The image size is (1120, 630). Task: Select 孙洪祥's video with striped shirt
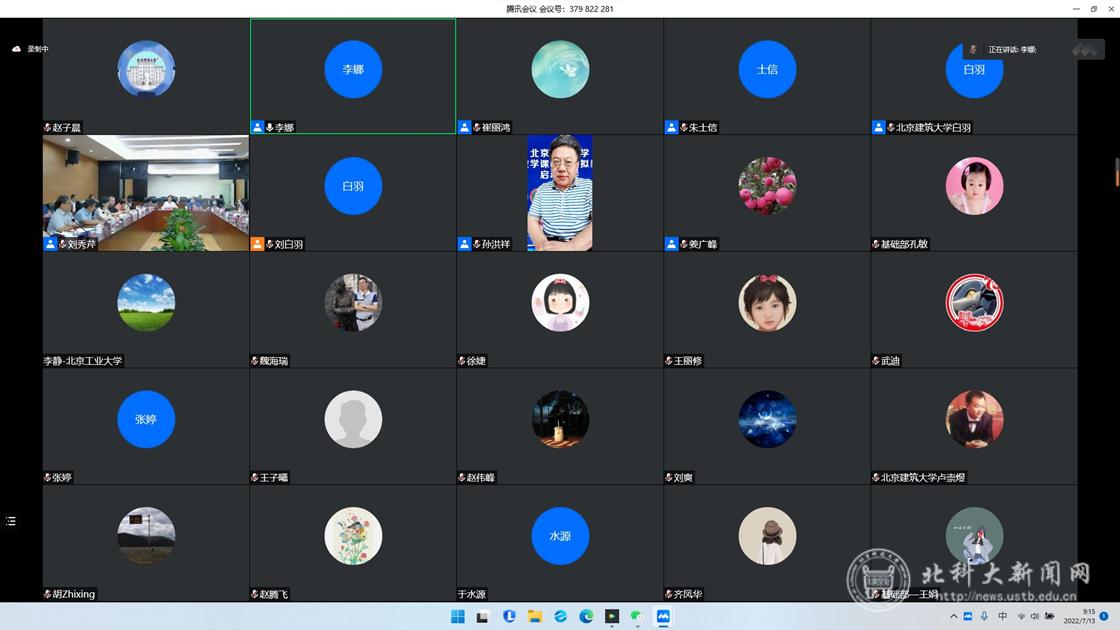pyautogui.click(x=560, y=193)
